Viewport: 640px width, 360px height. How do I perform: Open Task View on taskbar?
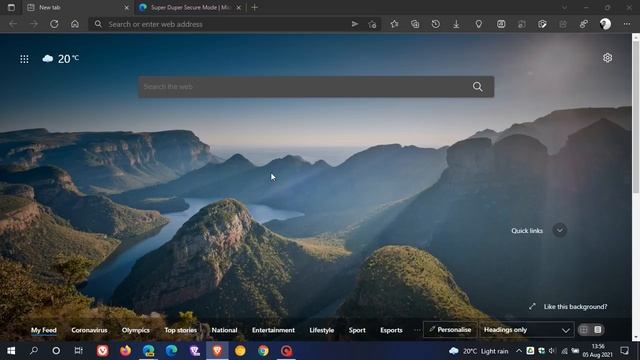pyautogui.click(x=78, y=351)
